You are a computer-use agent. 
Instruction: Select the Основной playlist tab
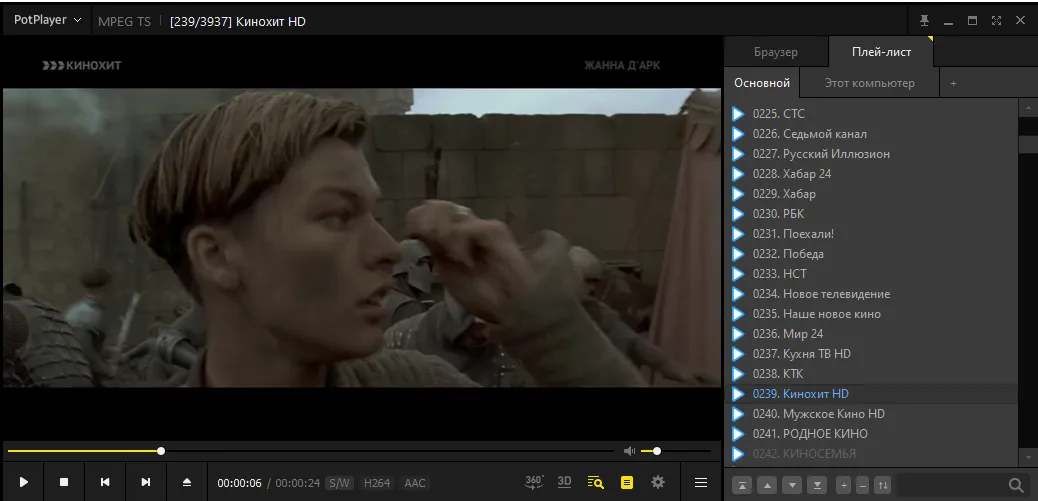(762, 83)
